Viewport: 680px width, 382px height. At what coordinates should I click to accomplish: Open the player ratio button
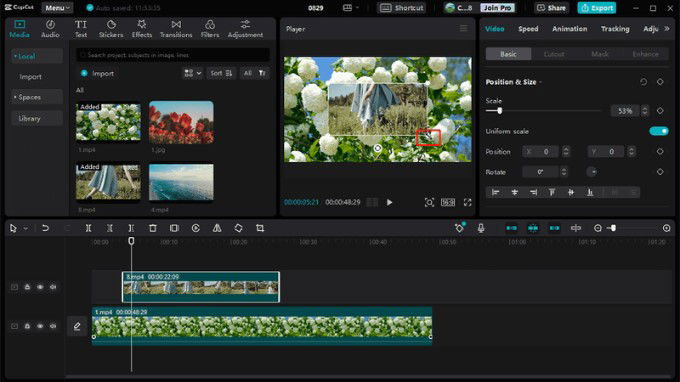[x=448, y=202]
